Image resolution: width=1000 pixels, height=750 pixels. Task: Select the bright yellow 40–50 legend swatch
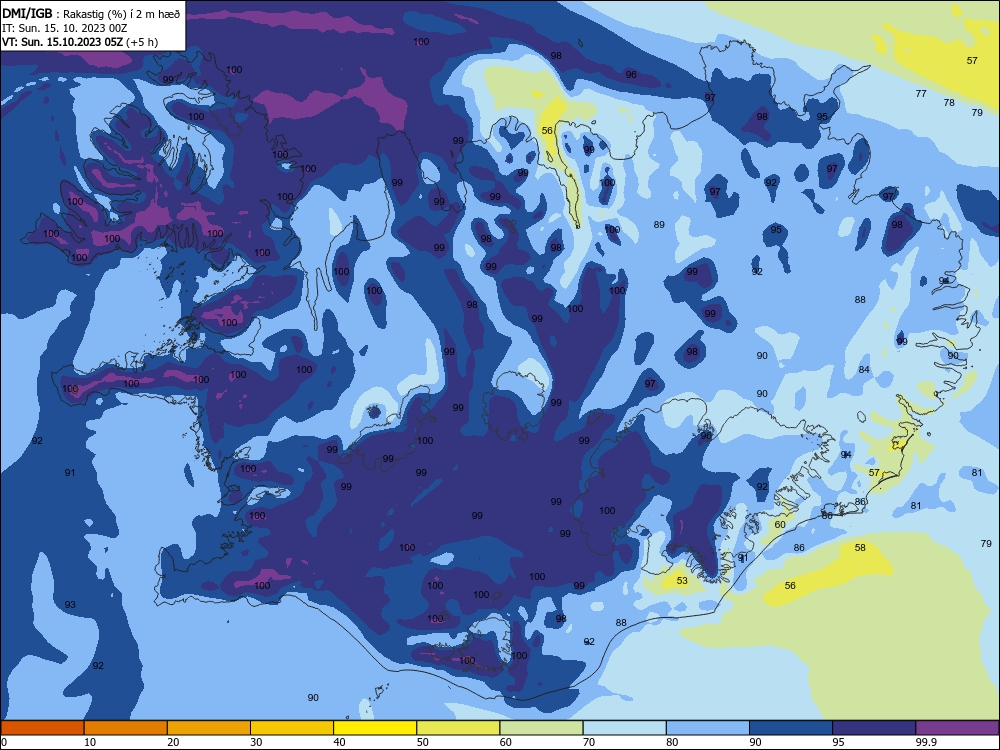tap(375, 728)
